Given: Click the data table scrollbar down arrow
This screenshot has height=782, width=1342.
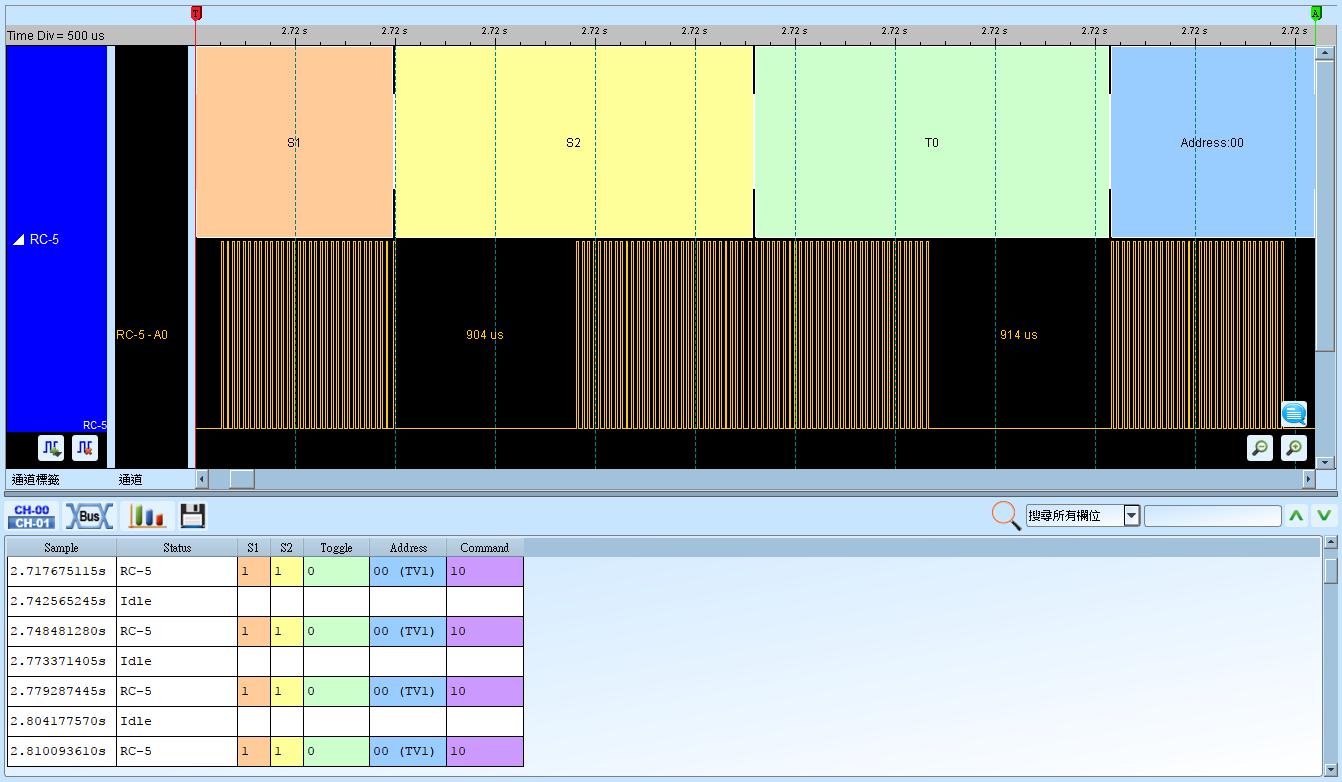Looking at the screenshot, I should 1330,770.
